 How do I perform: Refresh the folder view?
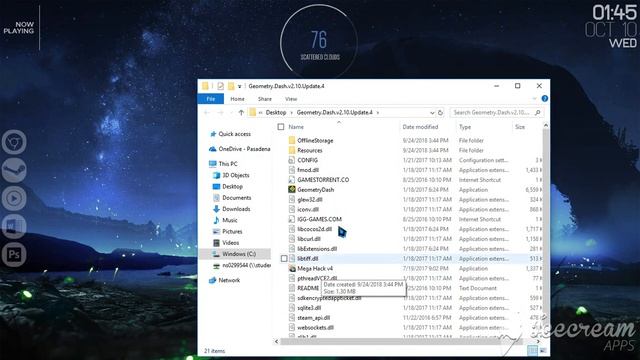coord(440,113)
